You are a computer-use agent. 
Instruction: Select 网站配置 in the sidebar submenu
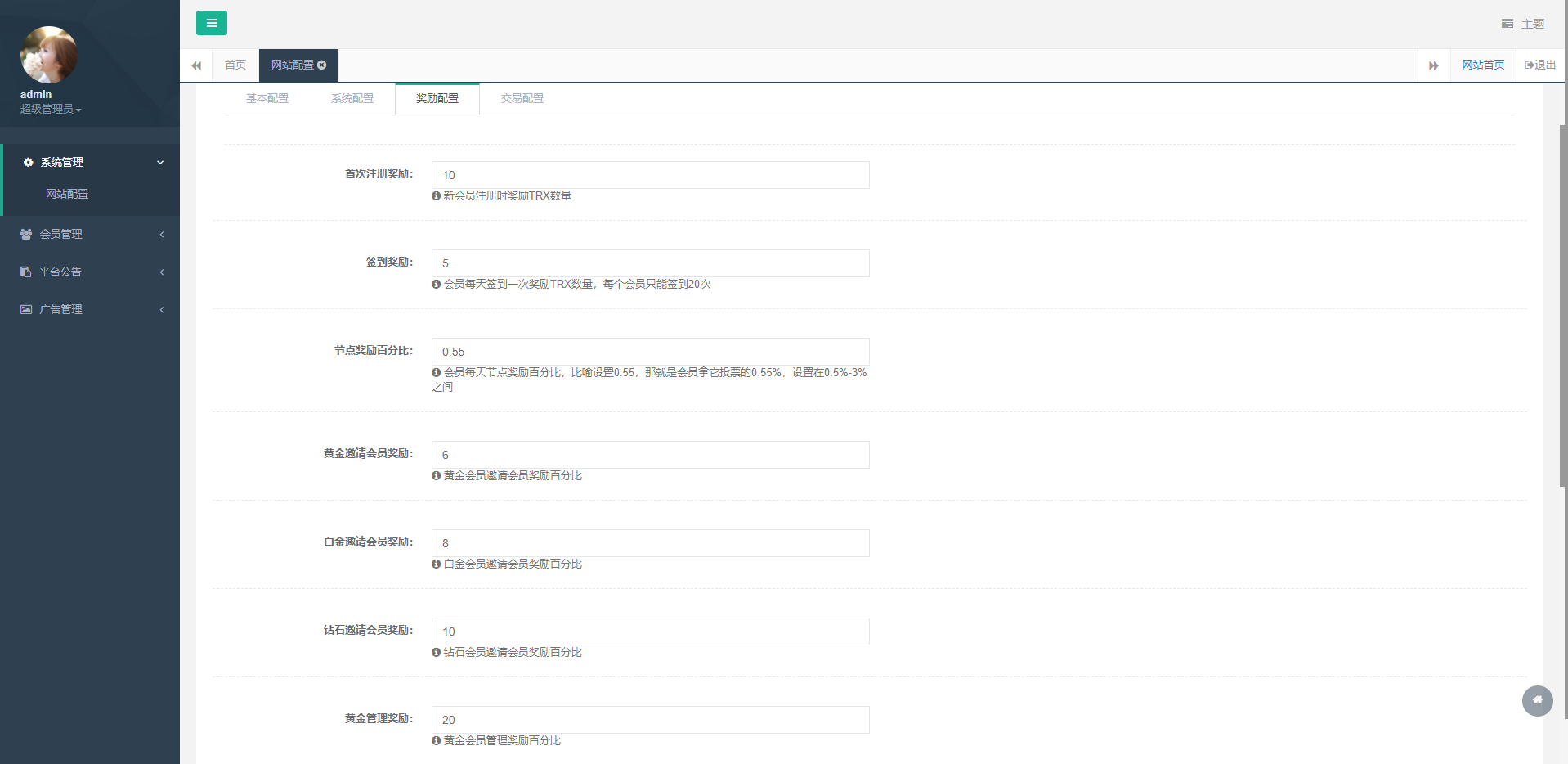[x=67, y=194]
